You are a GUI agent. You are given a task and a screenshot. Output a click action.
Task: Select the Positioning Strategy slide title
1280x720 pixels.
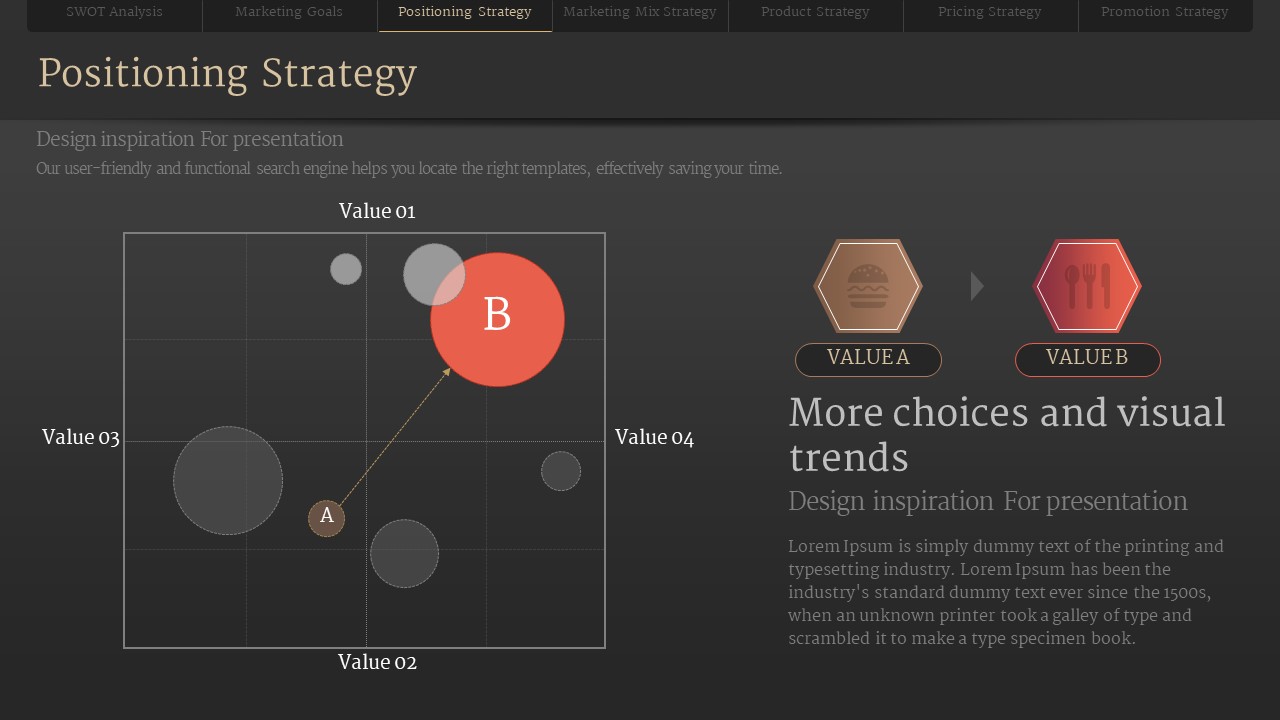227,74
